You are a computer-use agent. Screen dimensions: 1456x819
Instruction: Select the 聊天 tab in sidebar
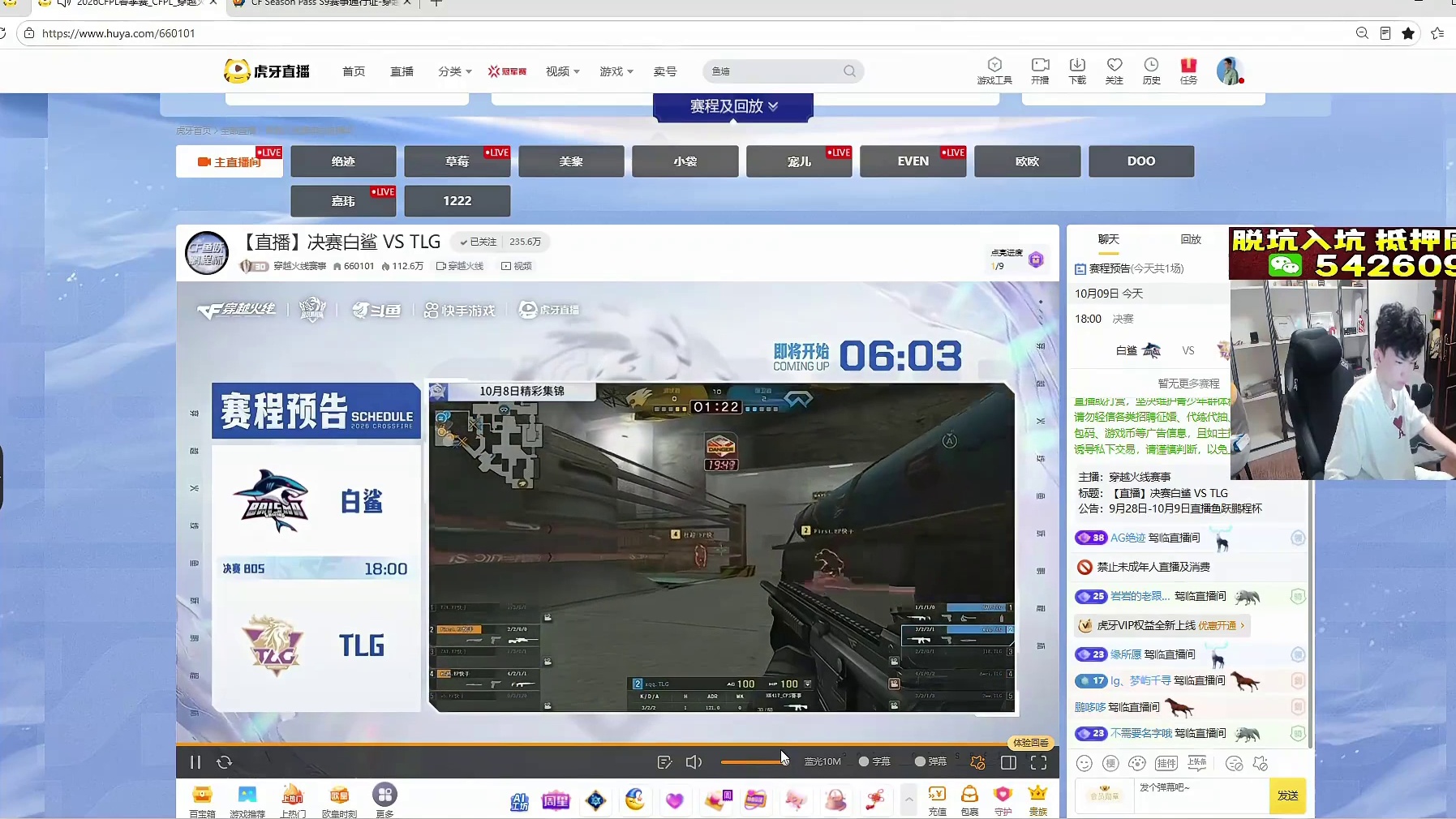click(1109, 239)
